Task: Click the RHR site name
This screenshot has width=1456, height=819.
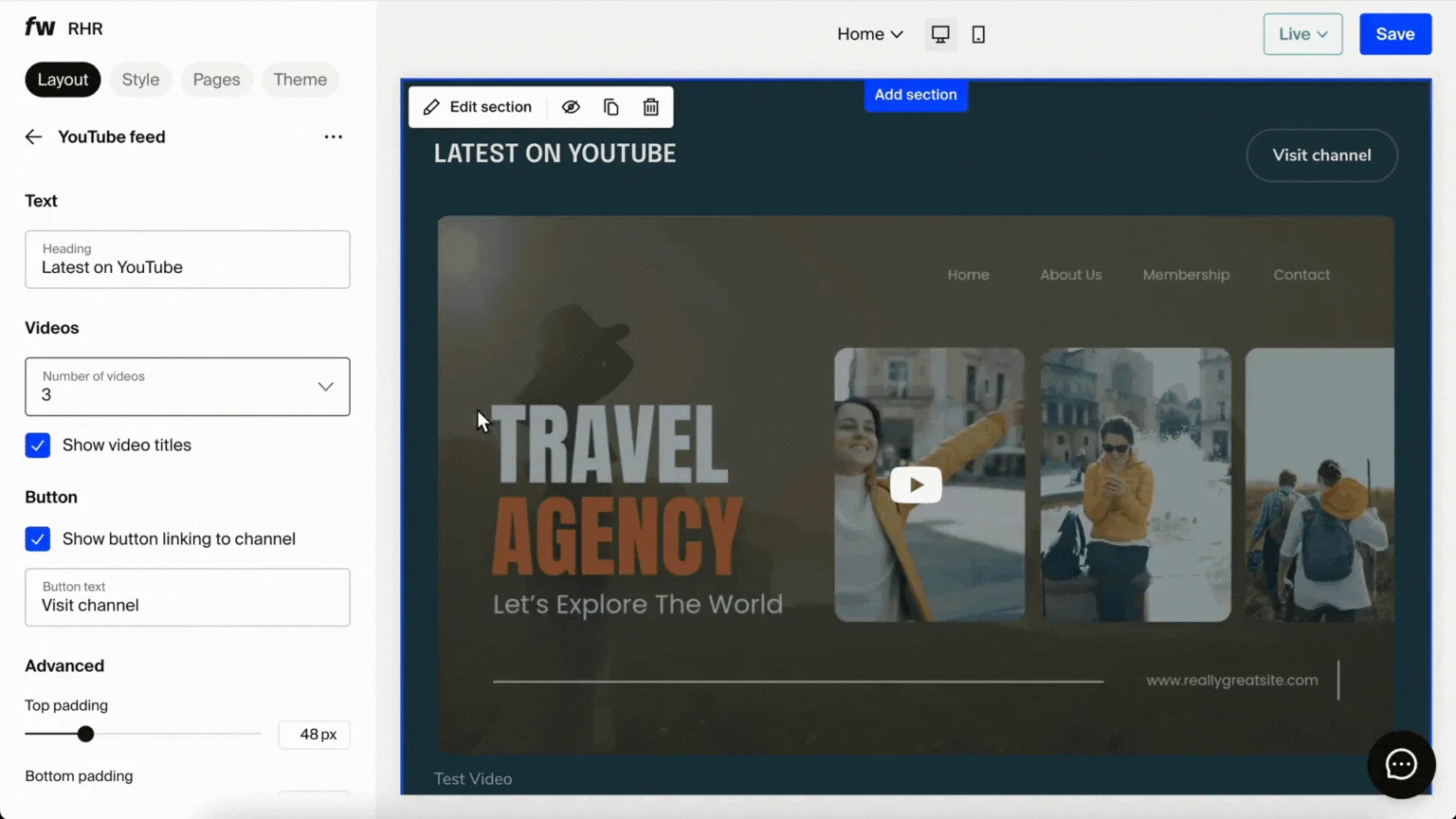Action: pyautogui.click(x=85, y=28)
